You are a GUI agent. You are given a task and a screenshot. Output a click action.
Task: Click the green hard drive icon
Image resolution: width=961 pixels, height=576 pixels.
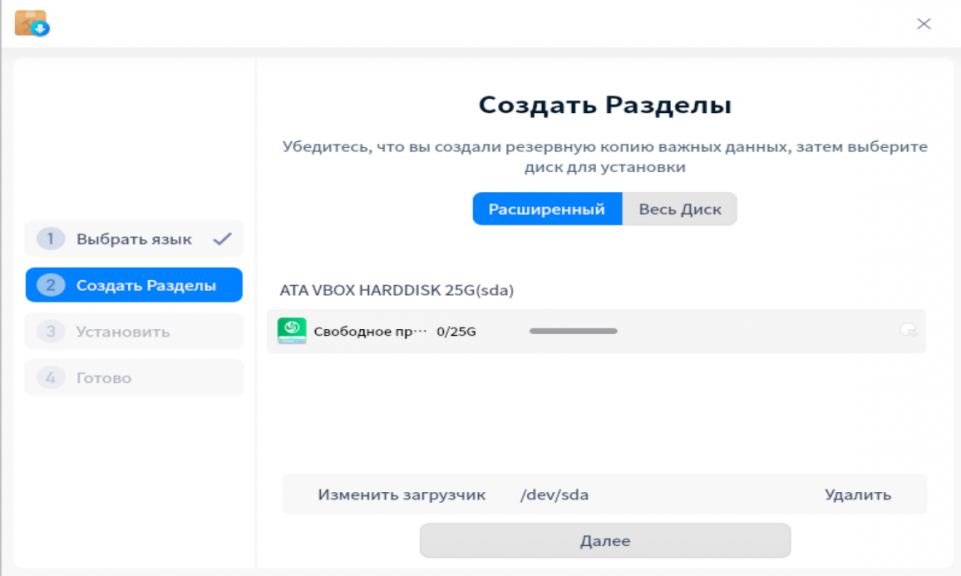click(291, 330)
